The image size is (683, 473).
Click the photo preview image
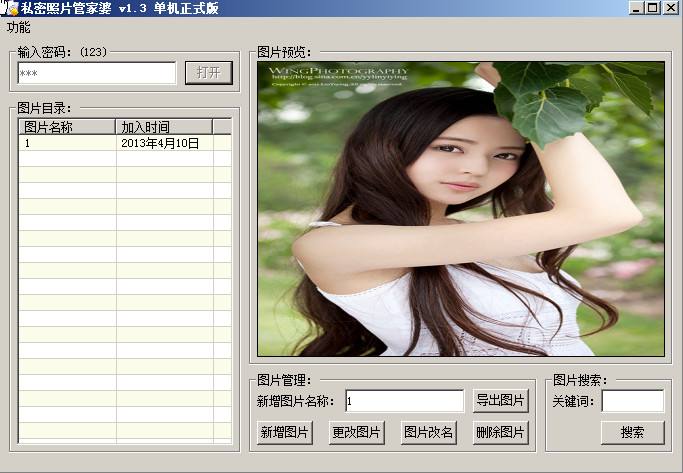461,209
